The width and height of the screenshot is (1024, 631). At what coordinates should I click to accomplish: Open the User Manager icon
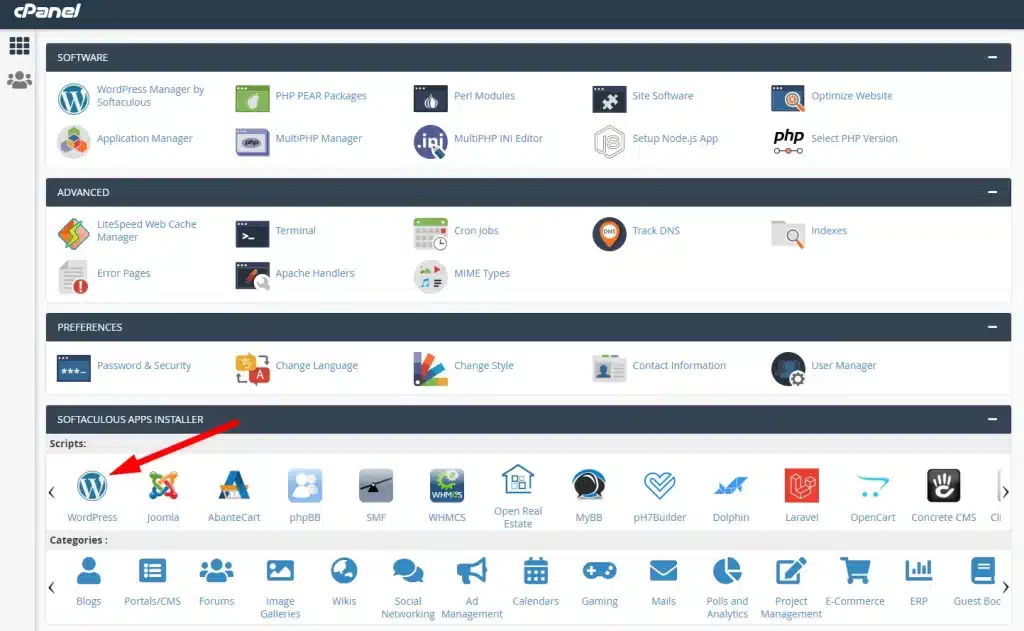pos(788,368)
